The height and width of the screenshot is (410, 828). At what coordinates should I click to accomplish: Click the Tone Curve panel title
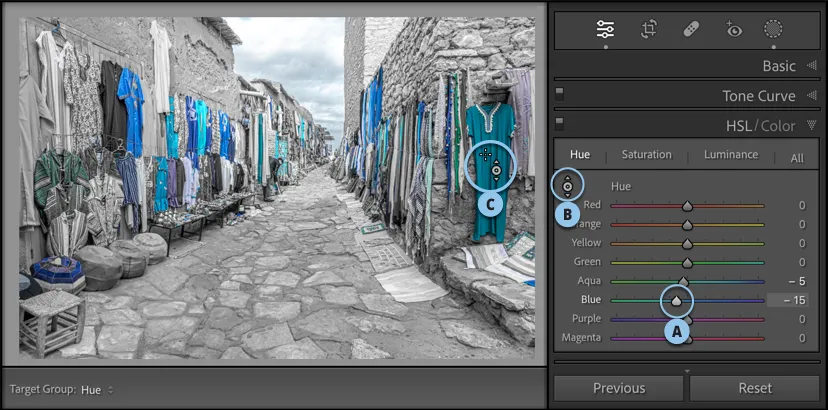[759, 96]
